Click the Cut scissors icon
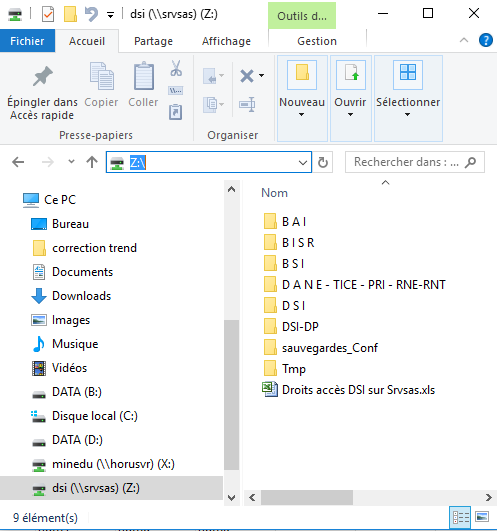The width and height of the screenshot is (497, 531). tap(176, 68)
